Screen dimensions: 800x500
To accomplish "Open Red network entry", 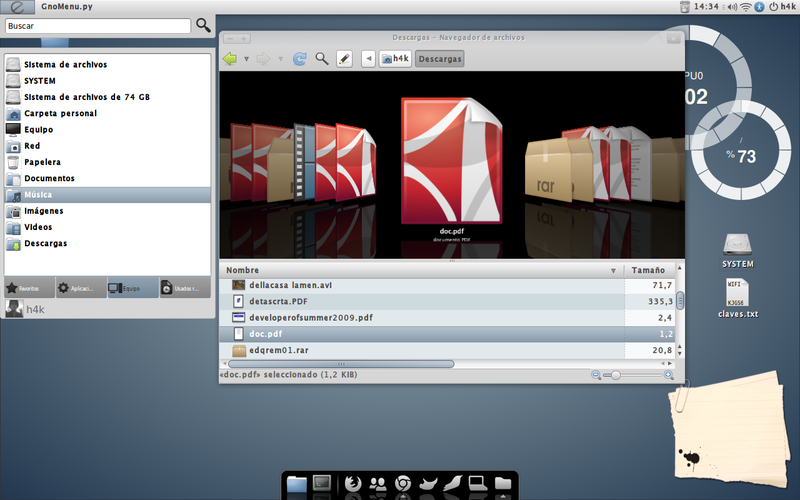I will 108,146.
